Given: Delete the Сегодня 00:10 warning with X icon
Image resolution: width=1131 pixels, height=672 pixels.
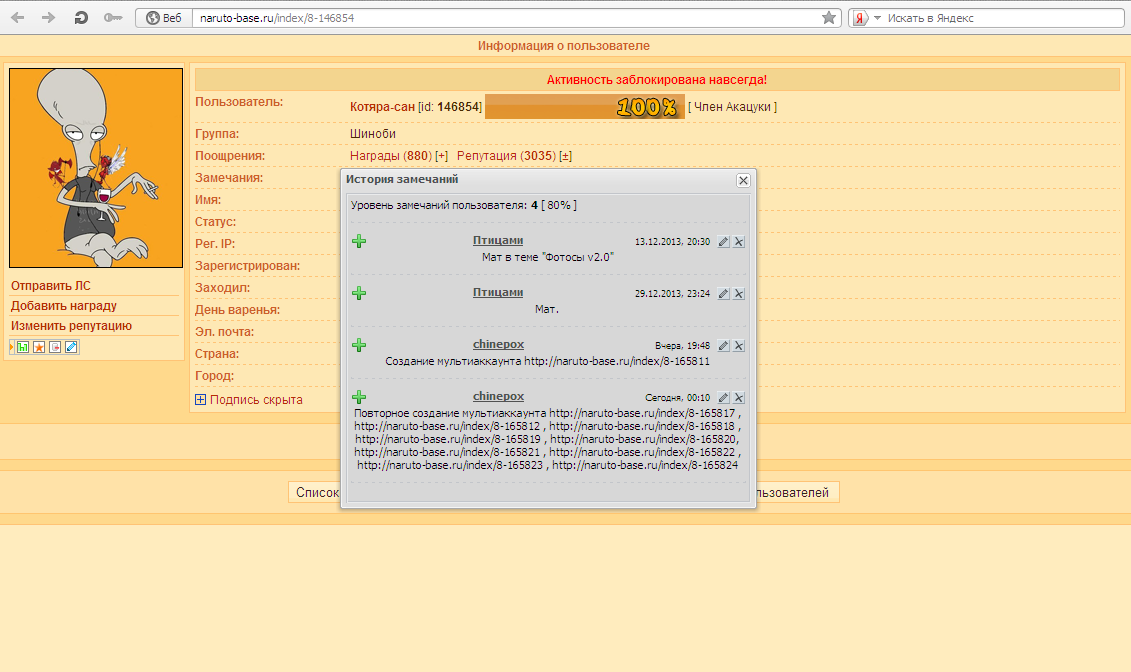Looking at the screenshot, I should pyautogui.click(x=739, y=397).
